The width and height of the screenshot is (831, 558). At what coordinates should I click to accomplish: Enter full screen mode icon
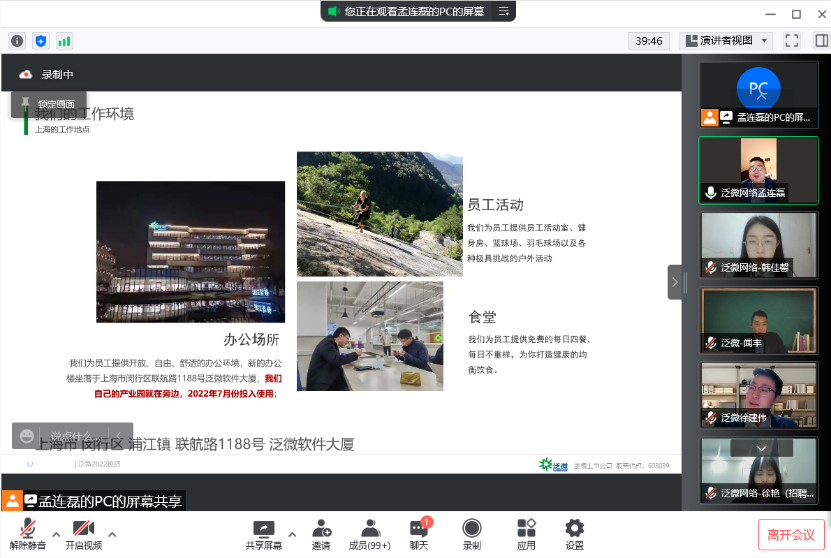792,41
